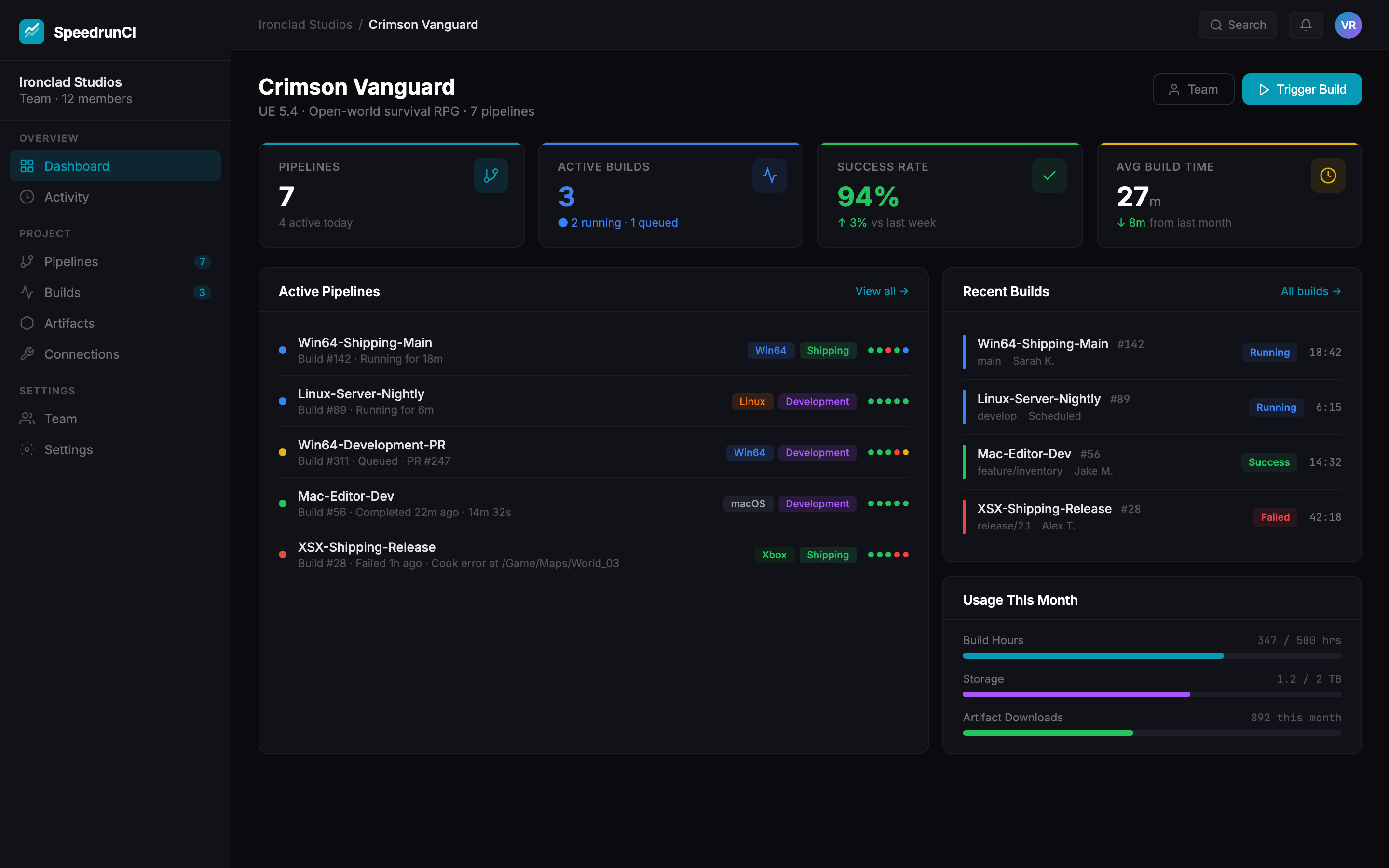
Task: Click Win64 tag on Win64-Shipping-Main
Action: click(x=770, y=350)
